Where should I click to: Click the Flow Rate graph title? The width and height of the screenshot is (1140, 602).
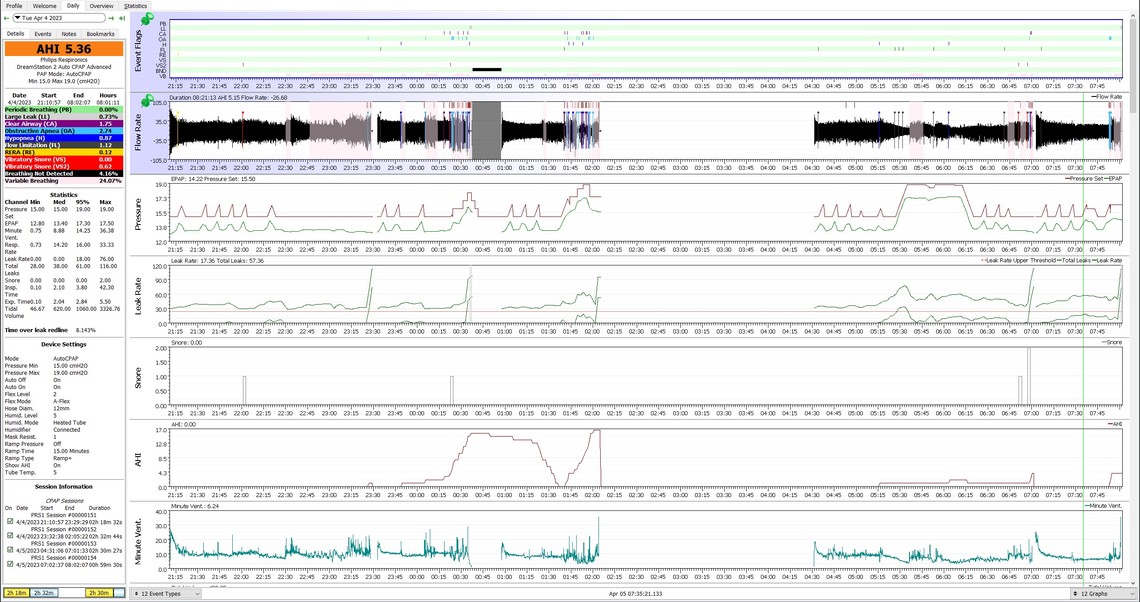(x=137, y=131)
